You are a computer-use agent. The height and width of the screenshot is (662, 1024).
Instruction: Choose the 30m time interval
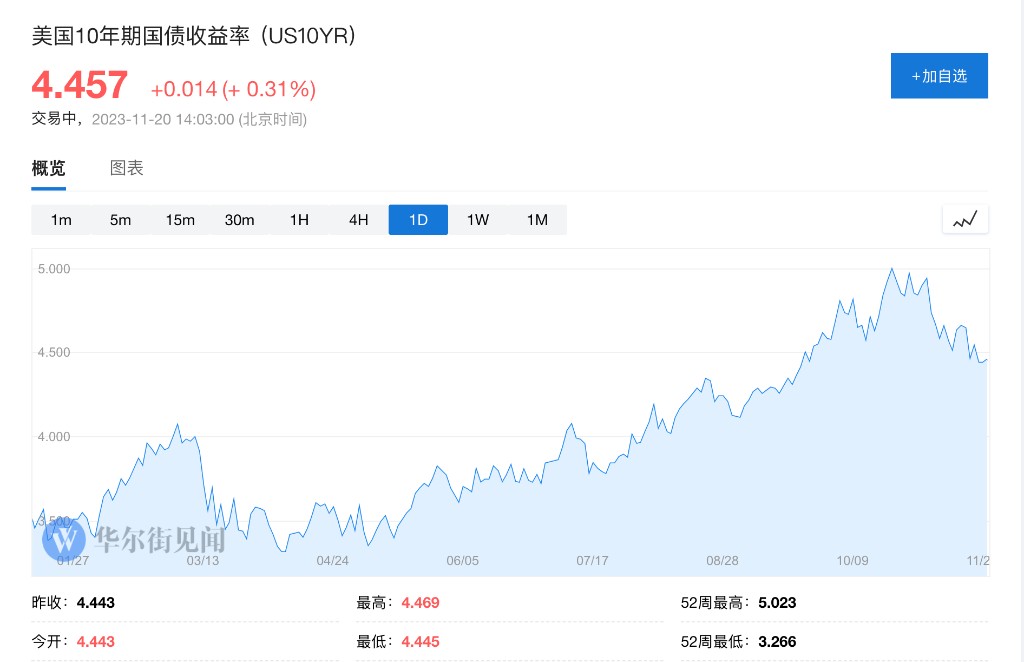tap(239, 220)
